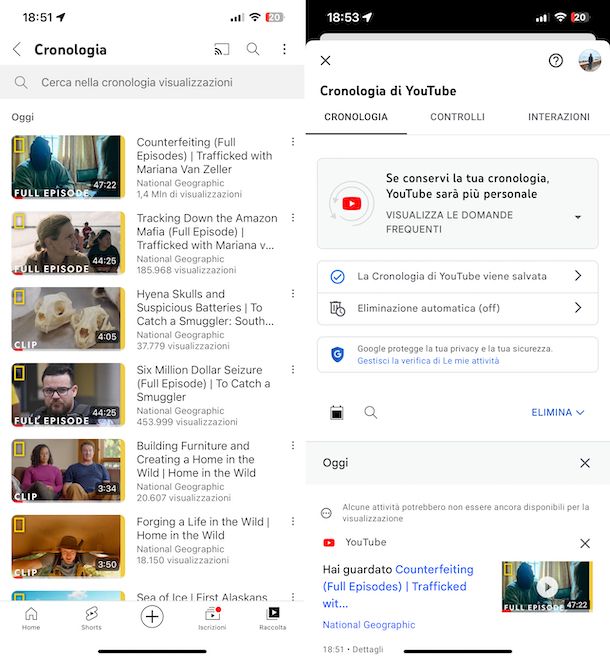Play the Tracking Down the Amazon Mafia thumbnail

68,243
